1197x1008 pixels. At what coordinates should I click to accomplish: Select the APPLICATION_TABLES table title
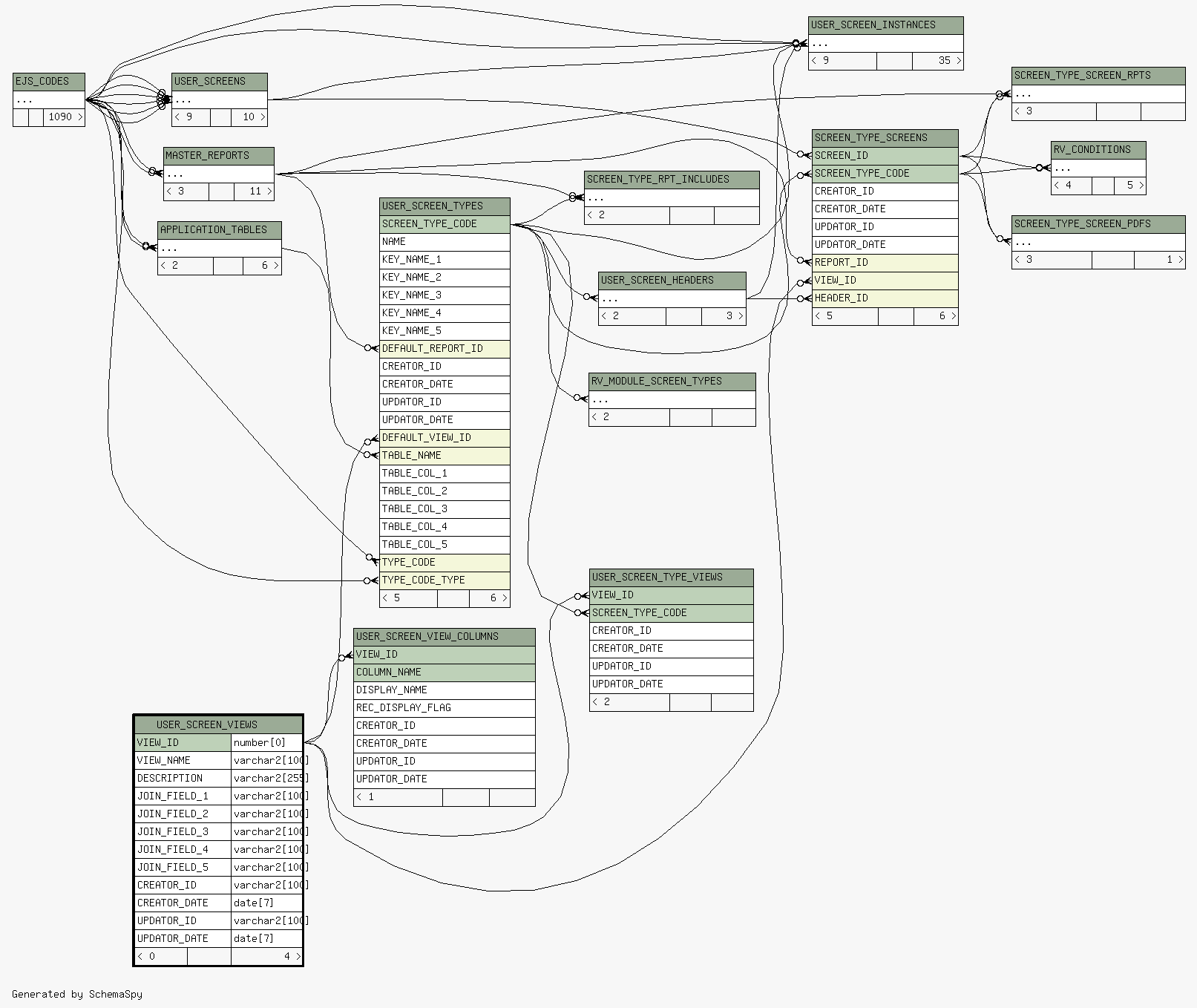[220, 230]
